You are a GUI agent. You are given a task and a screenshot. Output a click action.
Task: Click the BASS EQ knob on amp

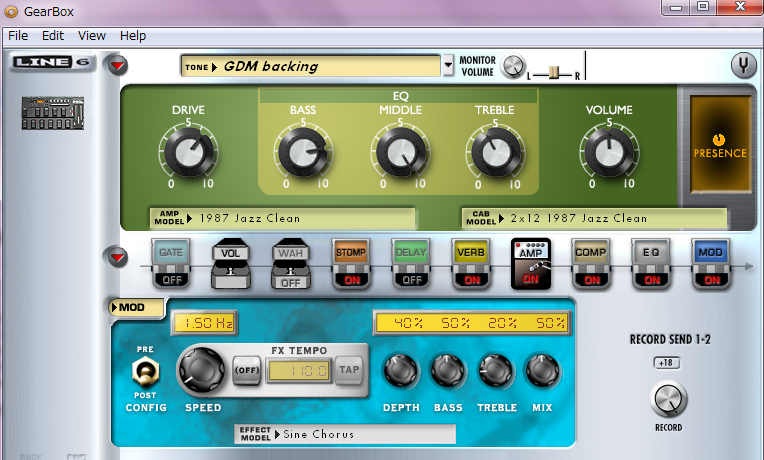(303, 153)
